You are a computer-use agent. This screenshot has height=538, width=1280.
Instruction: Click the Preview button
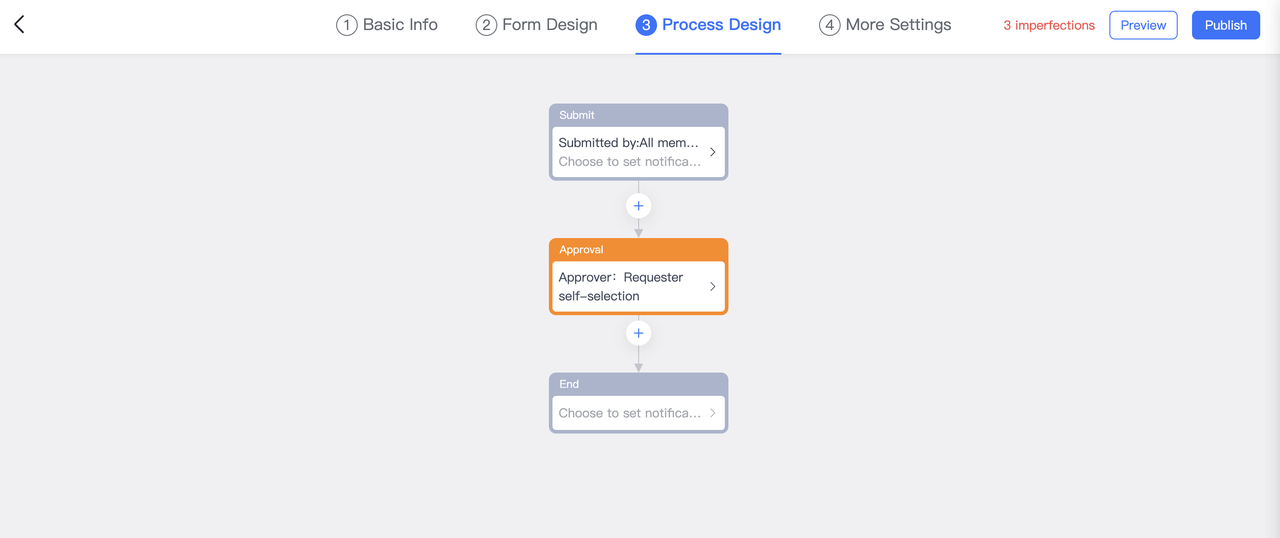1143,25
